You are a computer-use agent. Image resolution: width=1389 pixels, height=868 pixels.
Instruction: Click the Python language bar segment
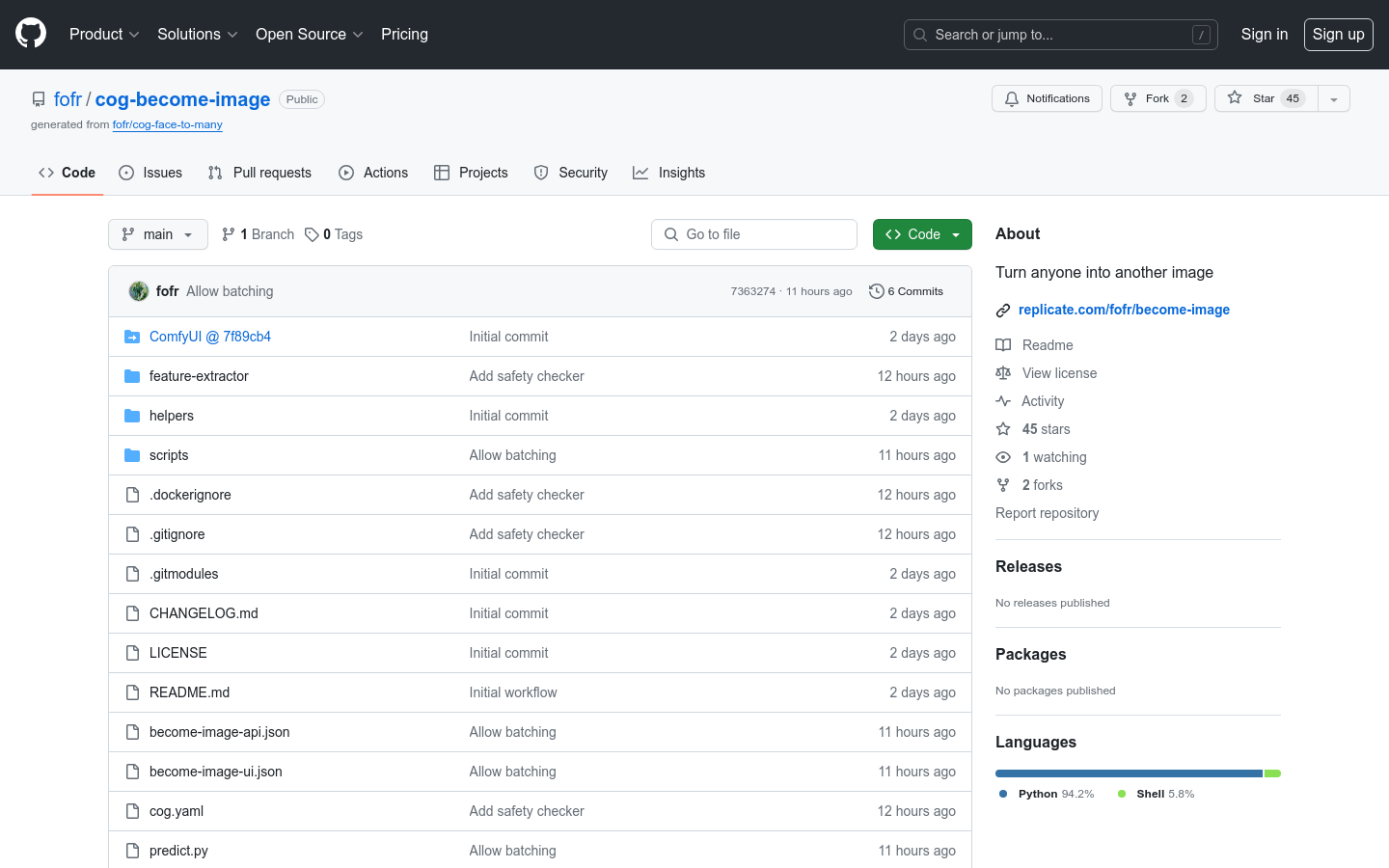pos(1129,773)
